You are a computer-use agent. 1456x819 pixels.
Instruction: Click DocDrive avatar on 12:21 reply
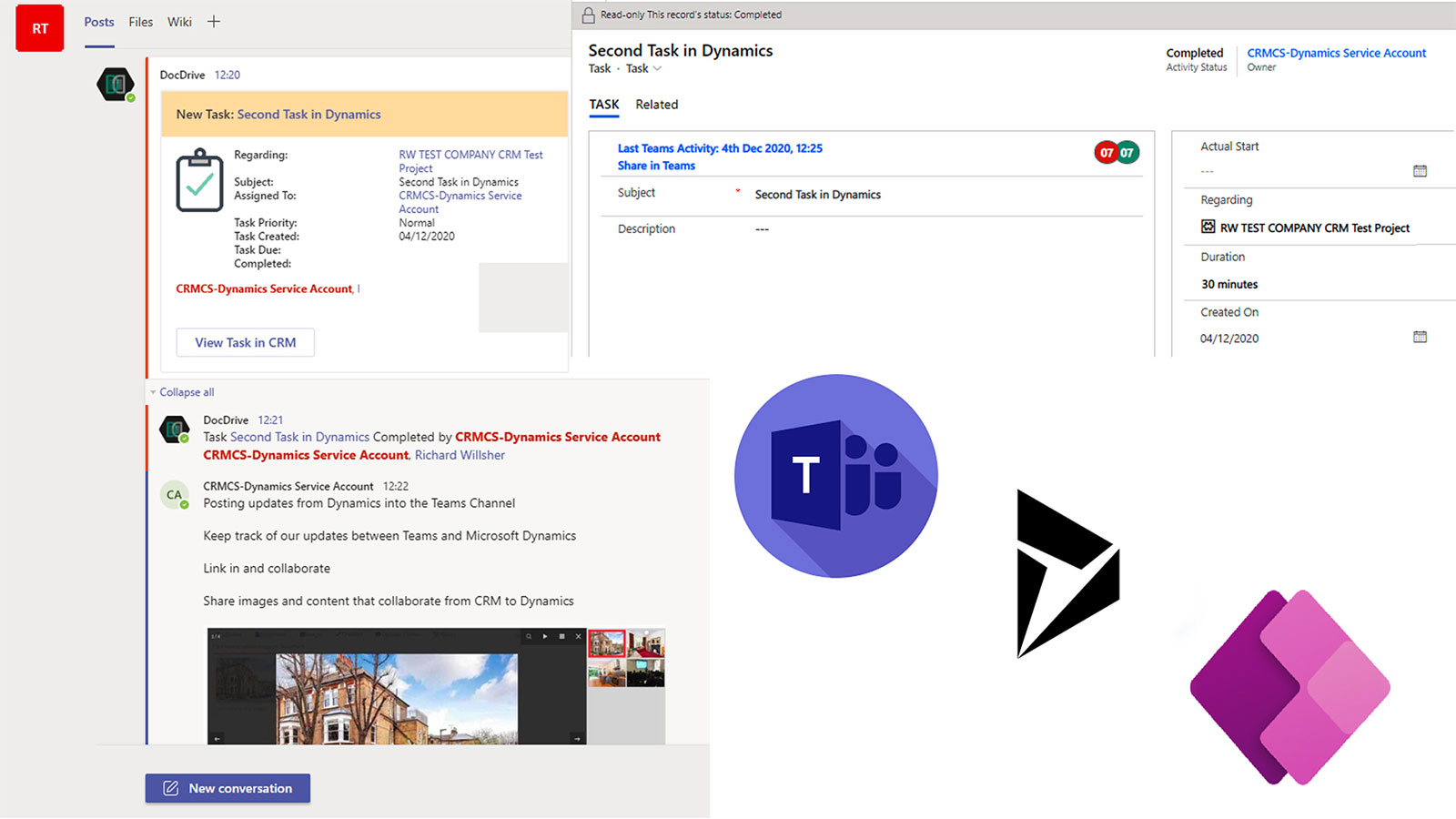(174, 429)
